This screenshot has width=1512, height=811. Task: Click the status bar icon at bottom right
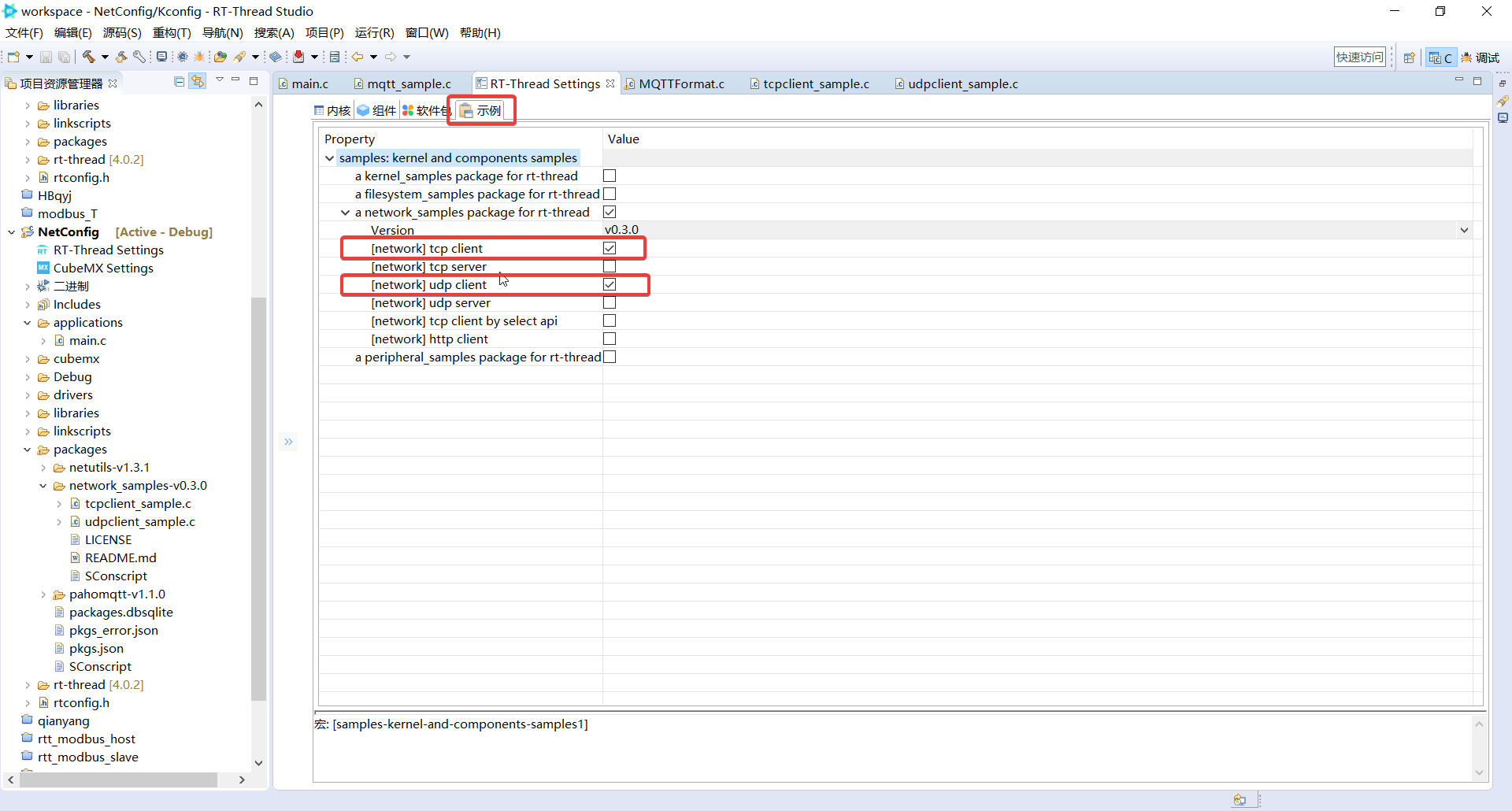1240,800
